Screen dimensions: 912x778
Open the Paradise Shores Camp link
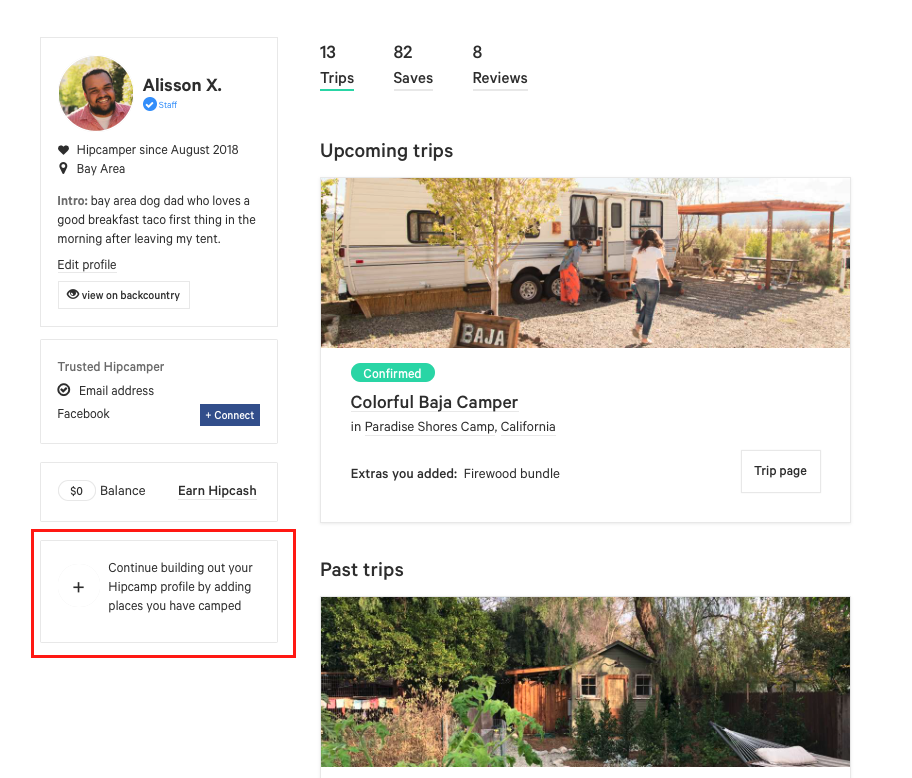click(x=429, y=427)
